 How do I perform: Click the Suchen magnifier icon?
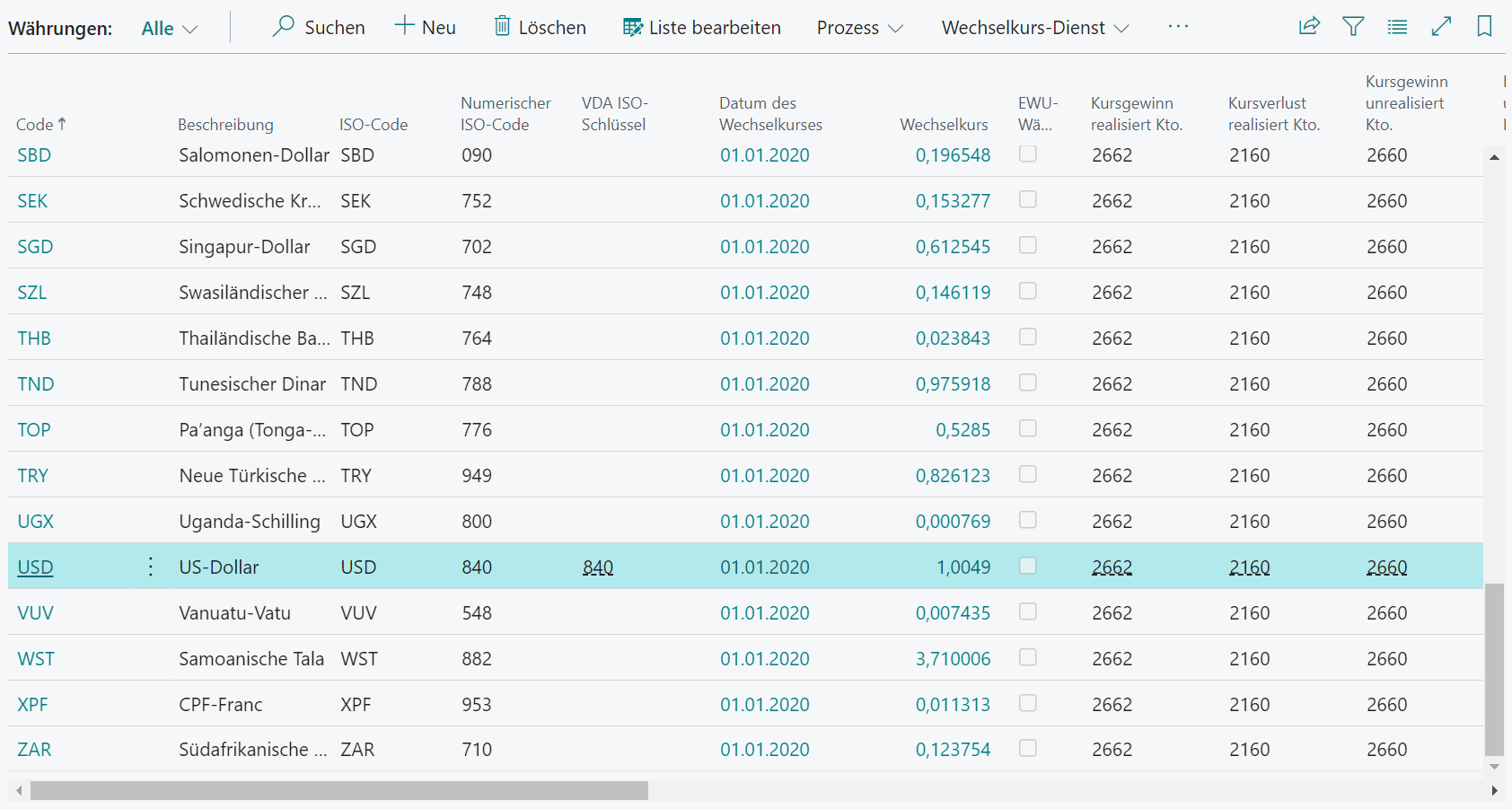tap(284, 26)
